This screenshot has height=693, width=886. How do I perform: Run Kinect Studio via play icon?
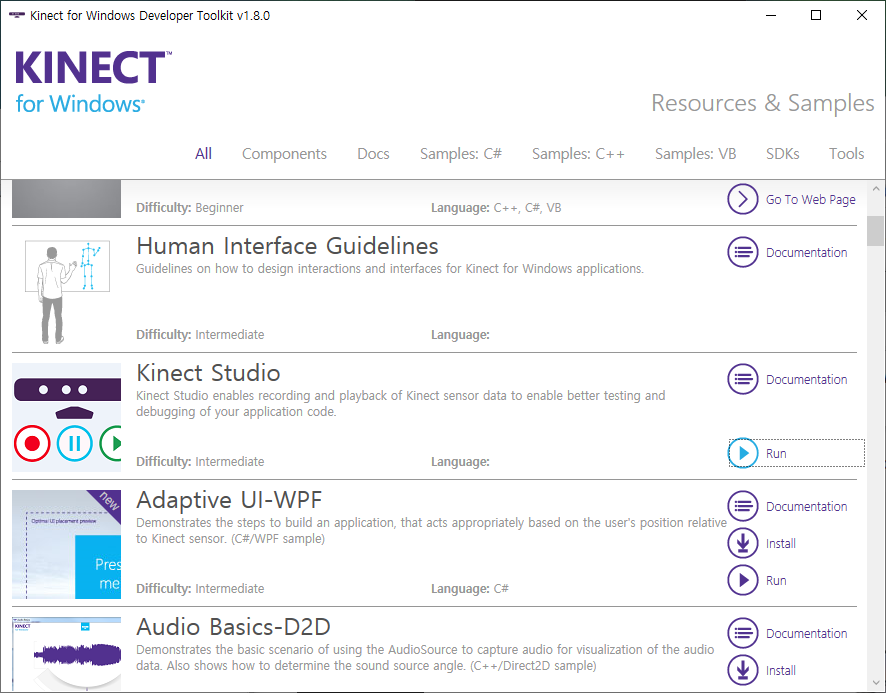tap(742, 453)
